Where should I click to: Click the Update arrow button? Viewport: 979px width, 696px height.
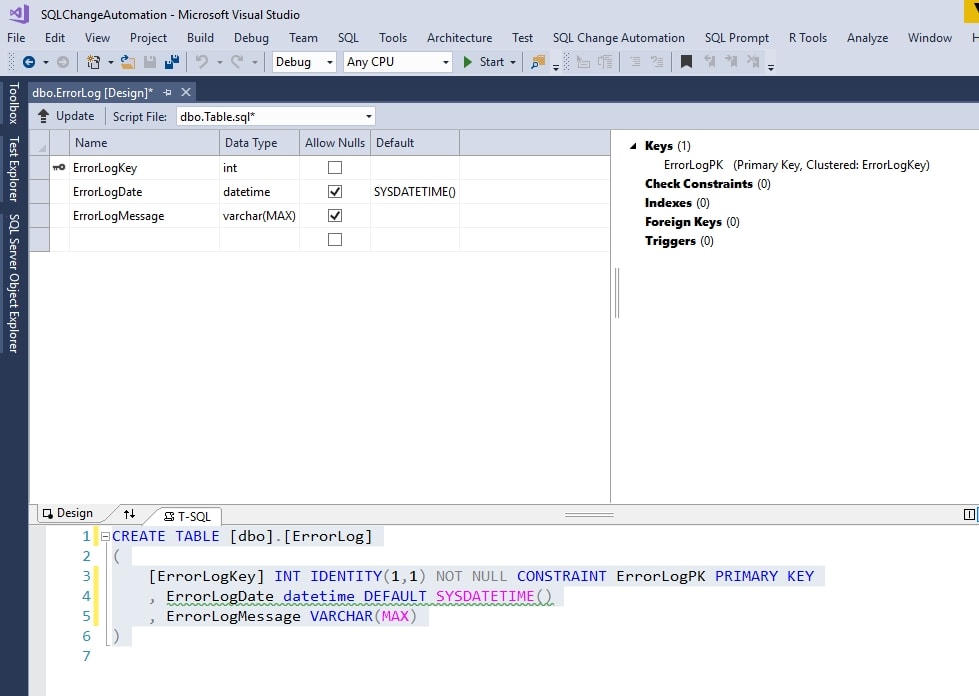click(x=66, y=116)
